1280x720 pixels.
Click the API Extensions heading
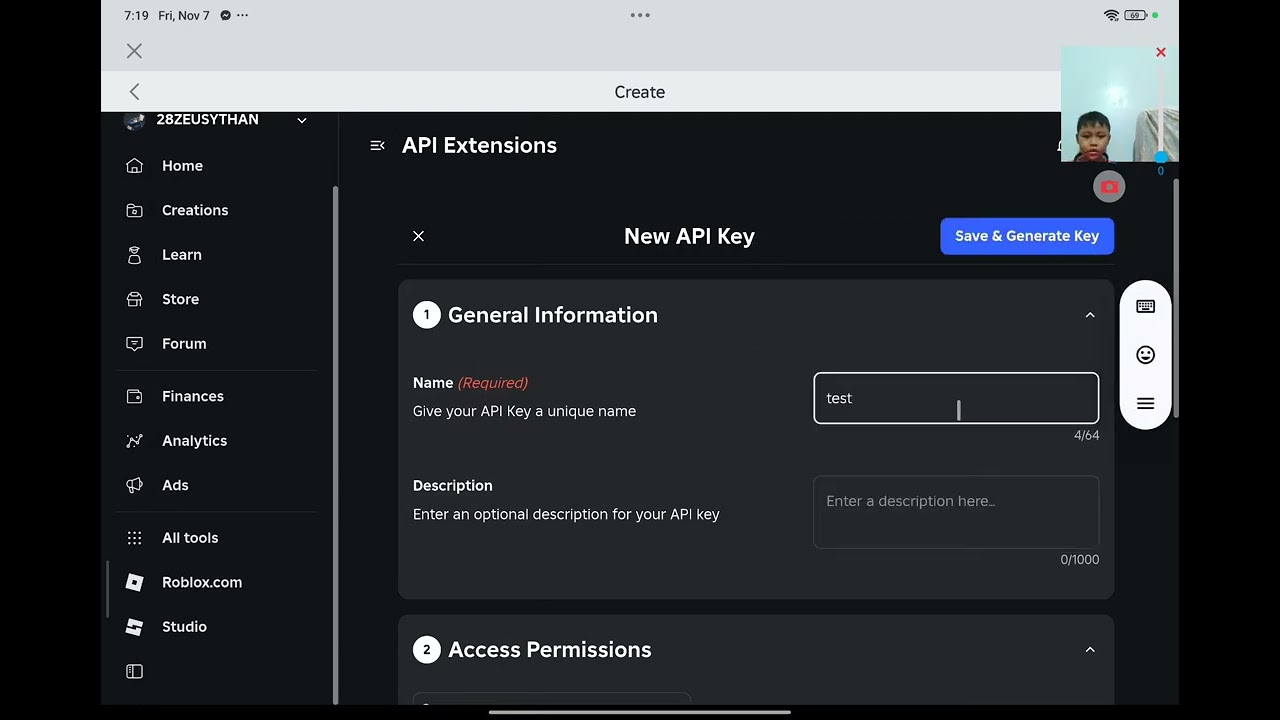point(479,146)
